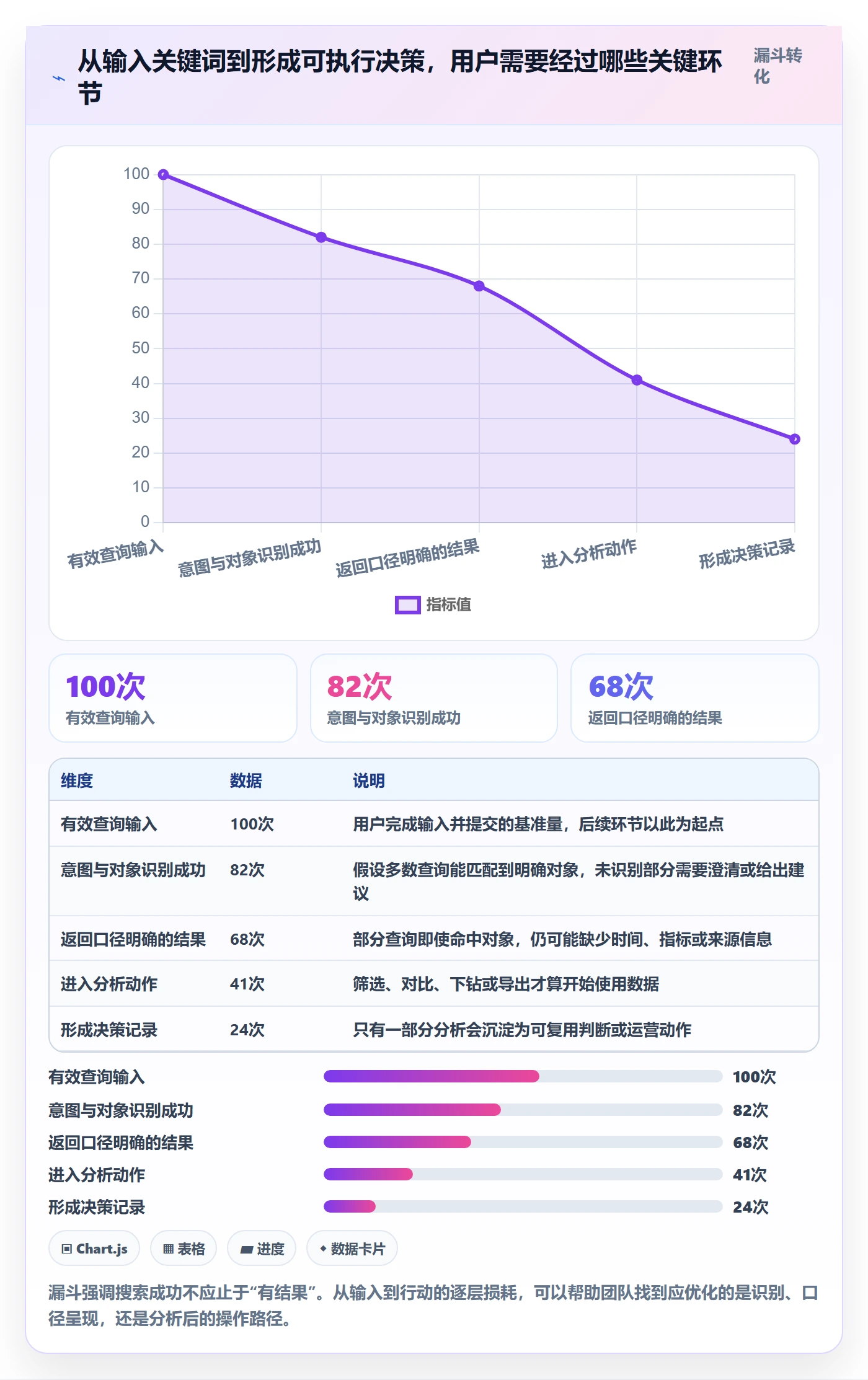
Task: Click the 24次 value beside progress bar
Action: 751,1207
